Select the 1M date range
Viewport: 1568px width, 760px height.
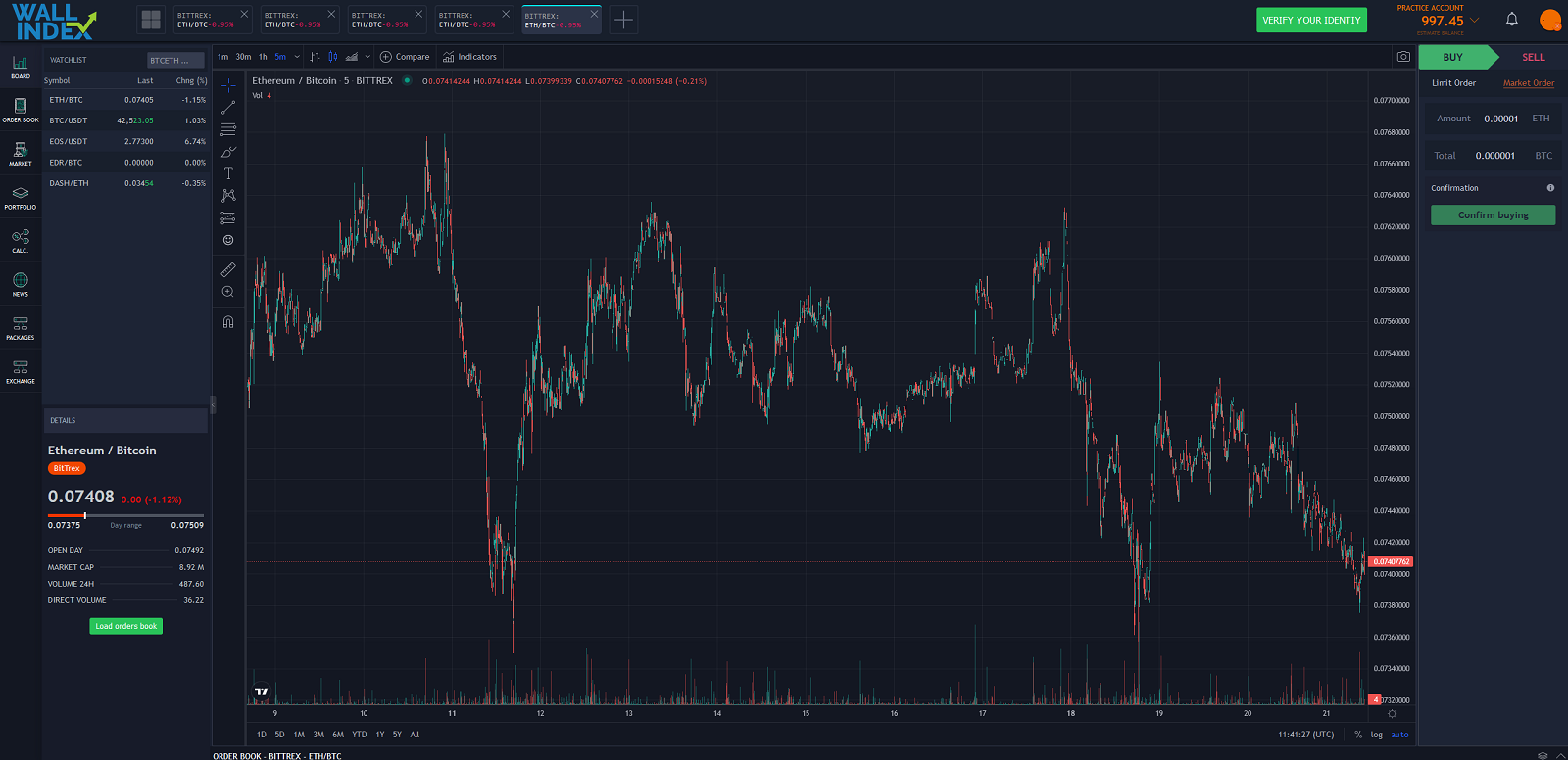(299, 735)
